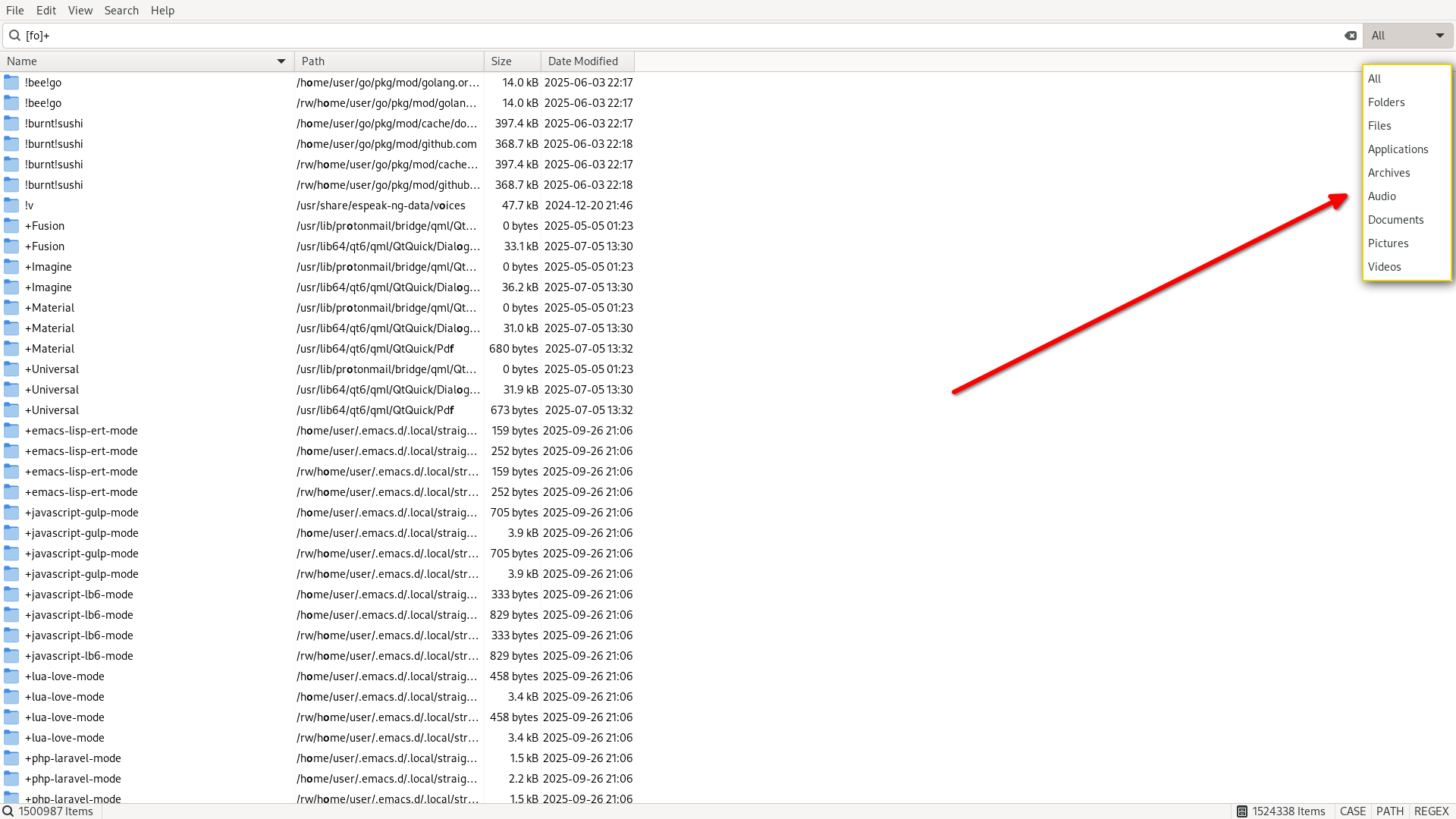Click the folder icon beside +Fusion
Screen dimensions: 1456x819
[x=11, y=225]
